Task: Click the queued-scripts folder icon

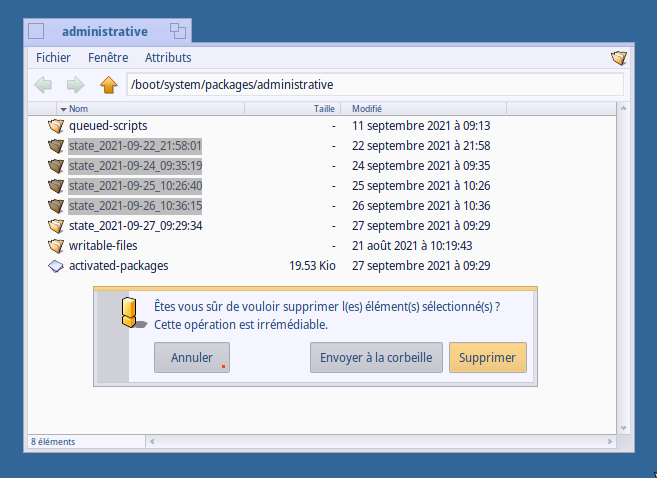Action: [x=56, y=126]
